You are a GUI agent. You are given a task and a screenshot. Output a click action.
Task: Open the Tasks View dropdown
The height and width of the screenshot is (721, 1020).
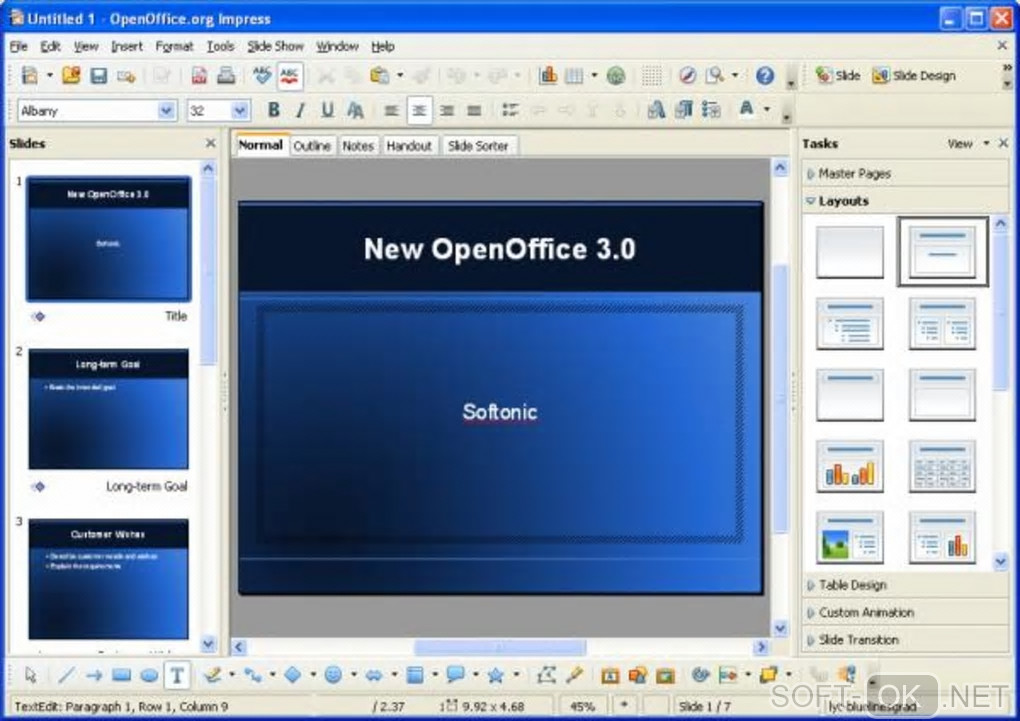967,143
